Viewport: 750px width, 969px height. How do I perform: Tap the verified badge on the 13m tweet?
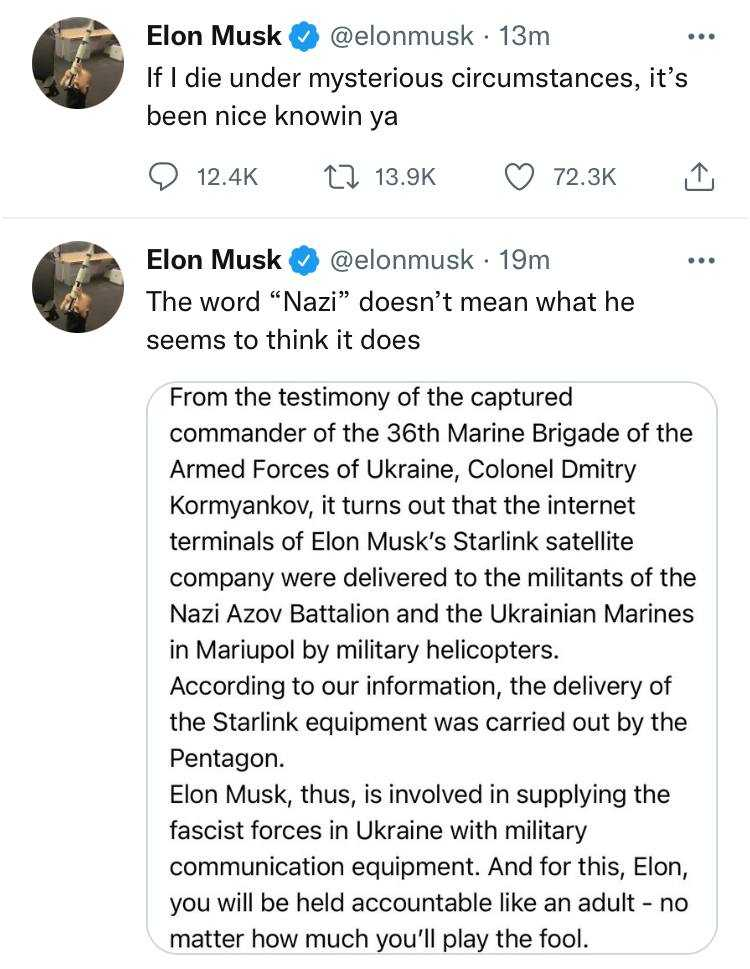click(305, 36)
